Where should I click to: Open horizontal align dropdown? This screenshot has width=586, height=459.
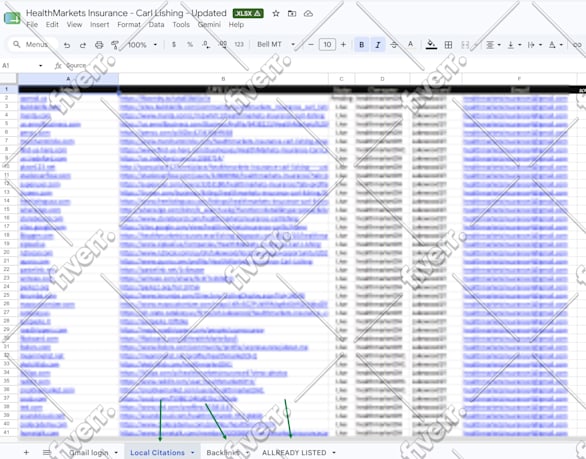(x=493, y=45)
